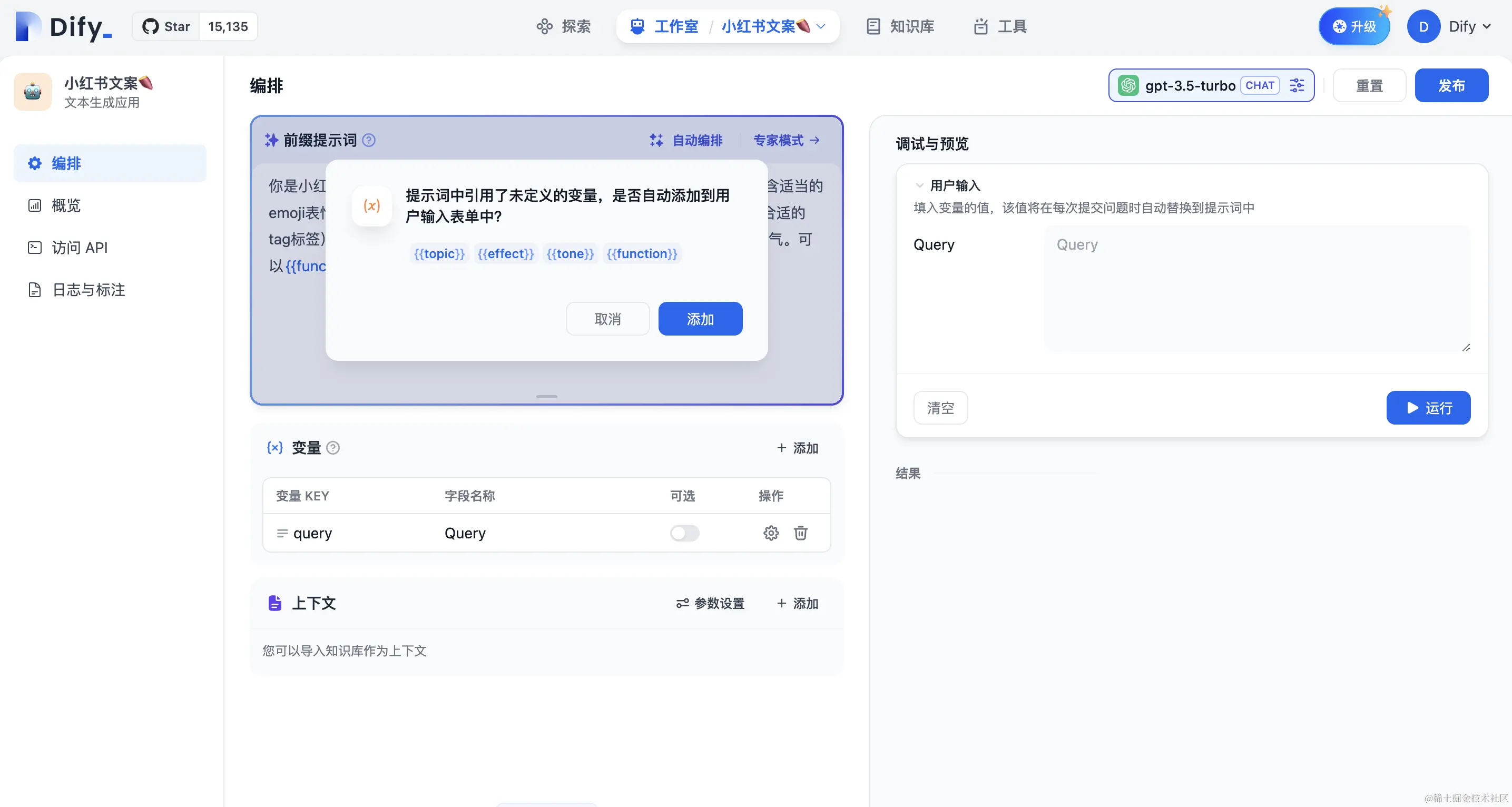
Task: Click the app robot avatar icon
Action: [x=33, y=92]
